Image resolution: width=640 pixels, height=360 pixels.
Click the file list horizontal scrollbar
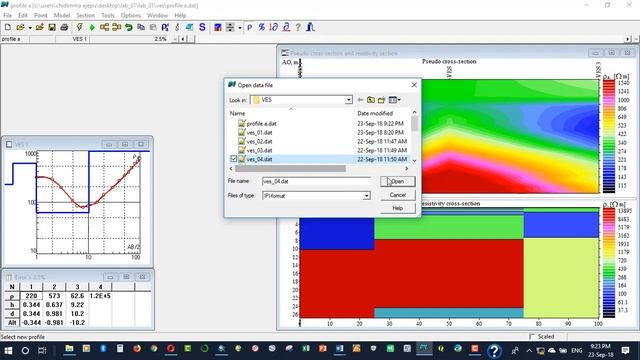click(291, 168)
